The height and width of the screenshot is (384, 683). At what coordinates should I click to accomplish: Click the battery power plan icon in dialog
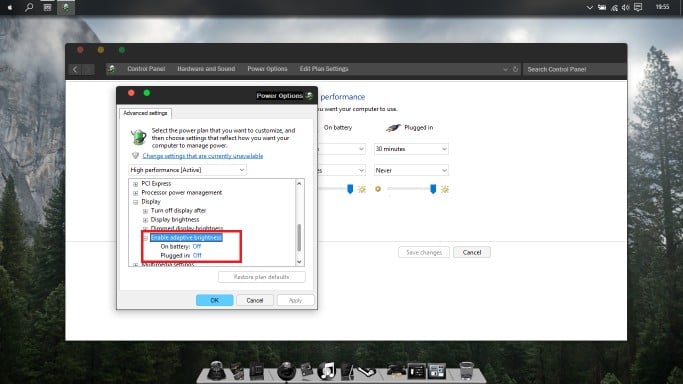(x=139, y=137)
